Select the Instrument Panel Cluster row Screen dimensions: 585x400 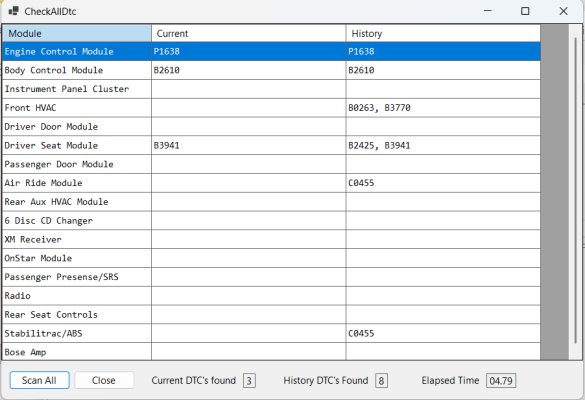[x=271, y=89]
